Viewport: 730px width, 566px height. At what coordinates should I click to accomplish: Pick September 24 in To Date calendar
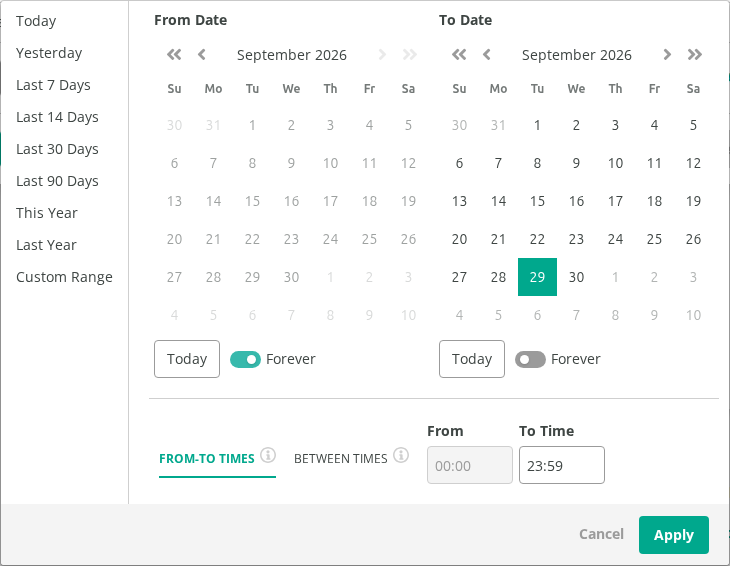pyautogui.click(x=615, y=239)
